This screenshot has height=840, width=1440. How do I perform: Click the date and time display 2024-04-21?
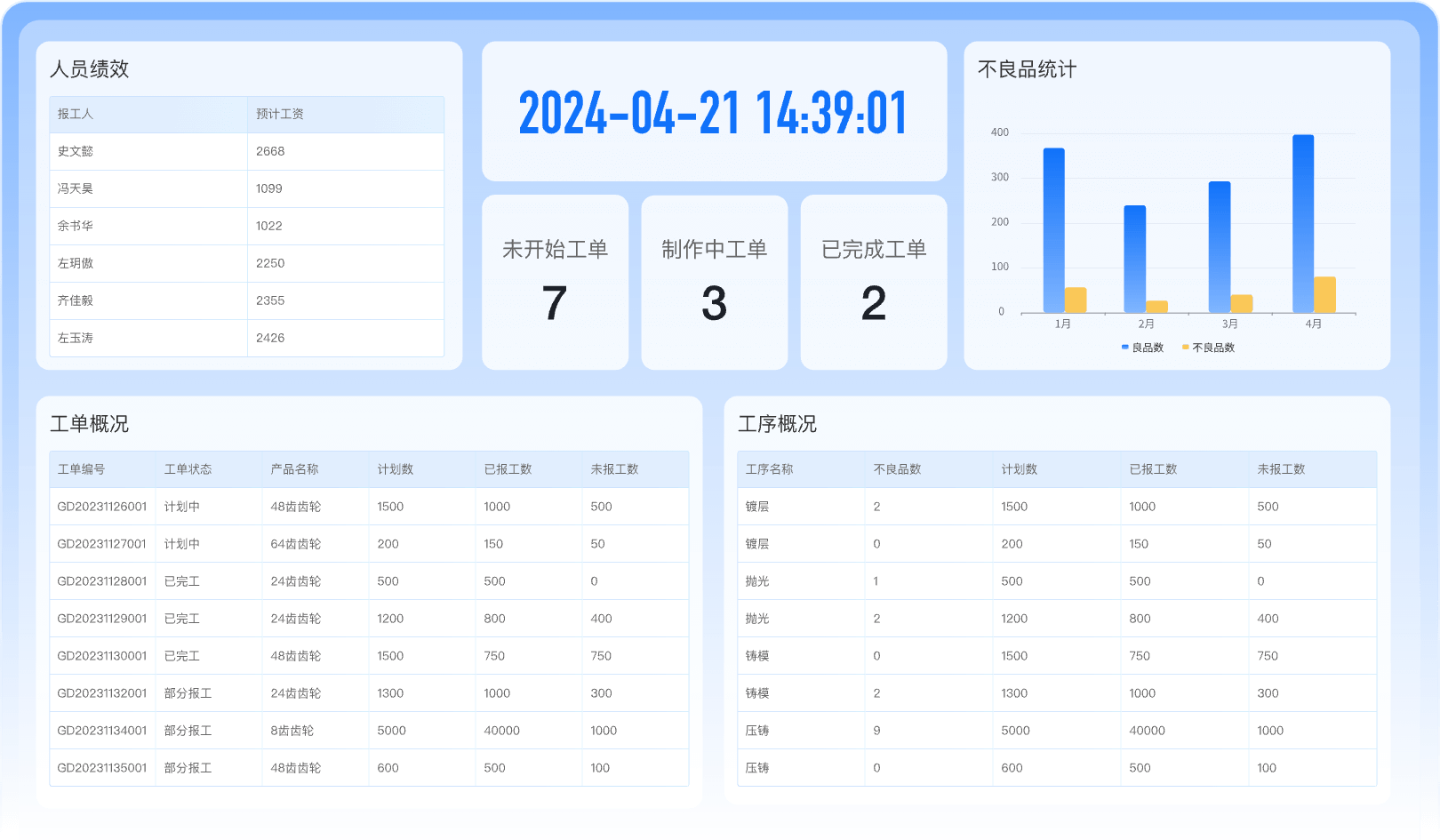point(714,113)
